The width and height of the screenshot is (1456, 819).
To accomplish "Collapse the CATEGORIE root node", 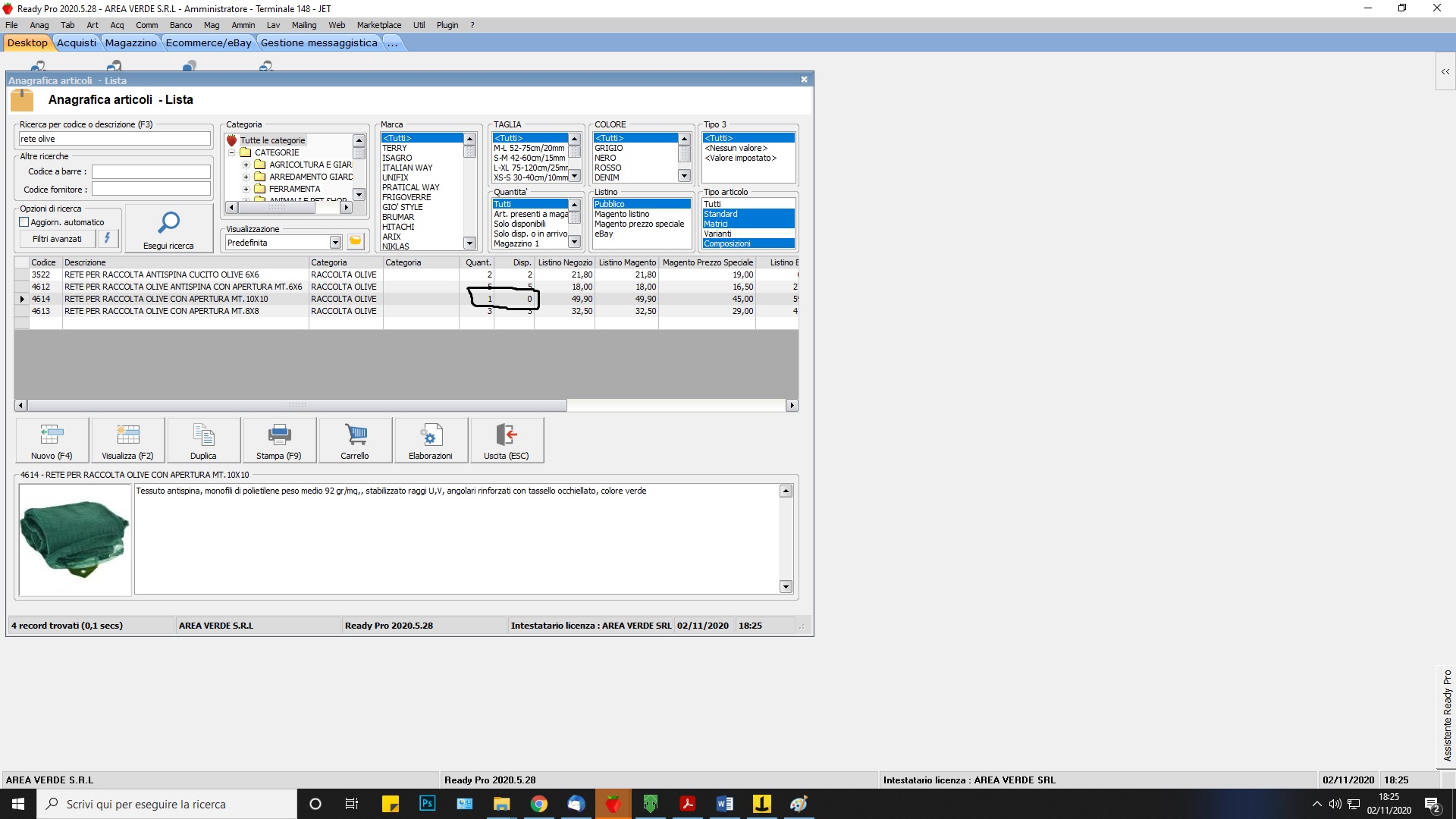I will 232,152.
